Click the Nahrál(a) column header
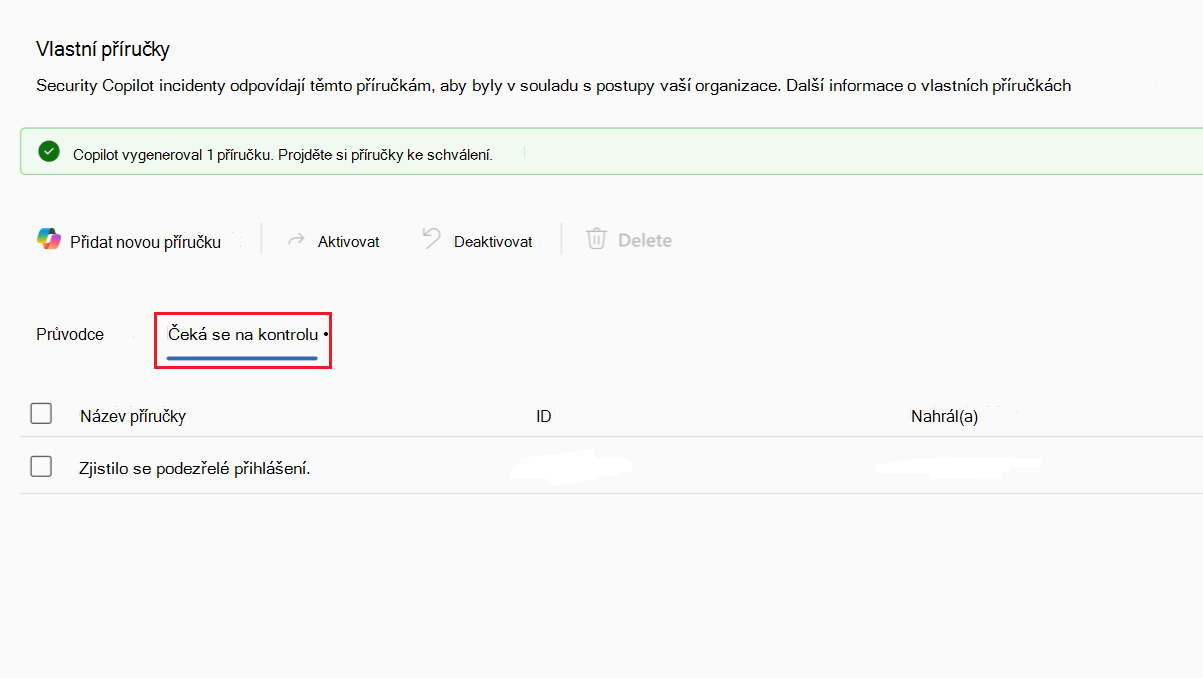1203x678 pixels. tap(944, 417)
